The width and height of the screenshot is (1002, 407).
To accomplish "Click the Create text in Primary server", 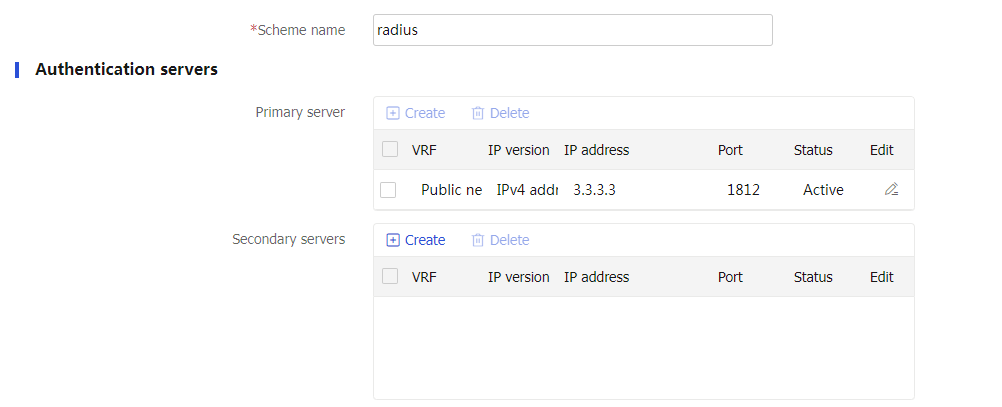I will [425, 113].
